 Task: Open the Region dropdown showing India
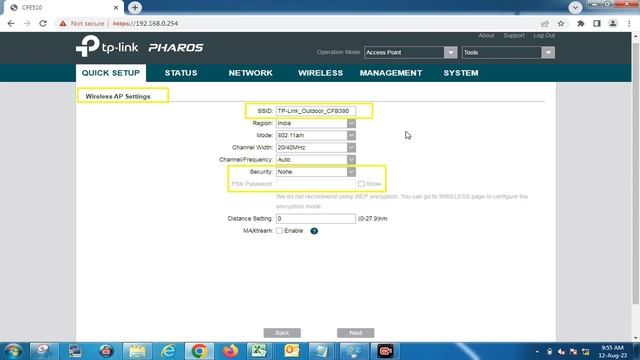(316, 123)
